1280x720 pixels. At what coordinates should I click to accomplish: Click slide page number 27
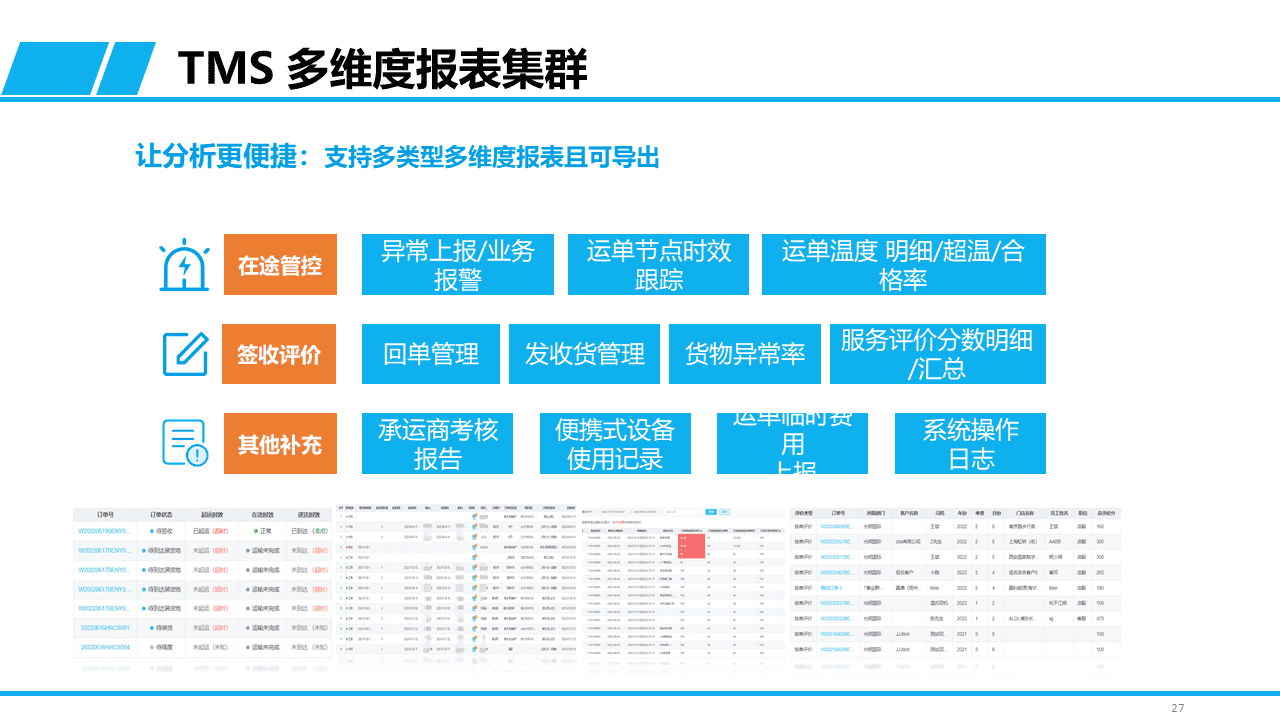click(x=1178, y=708)
